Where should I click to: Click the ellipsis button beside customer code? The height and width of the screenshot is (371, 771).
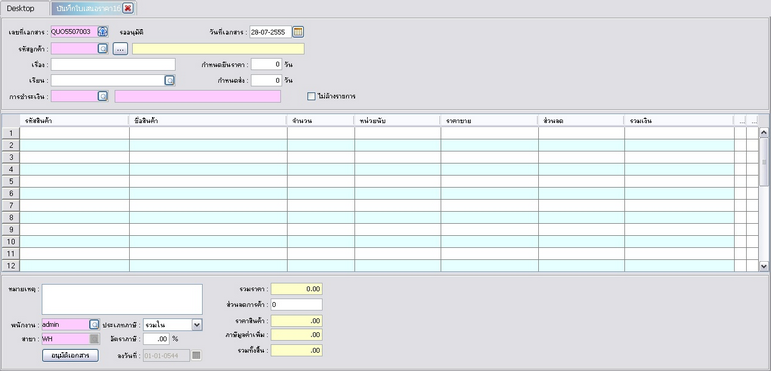[x=120, y=49]
